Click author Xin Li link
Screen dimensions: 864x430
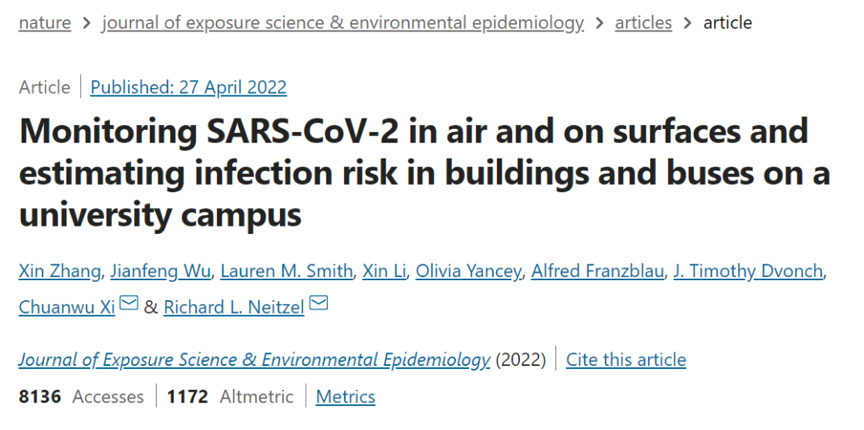click(384, 271)
